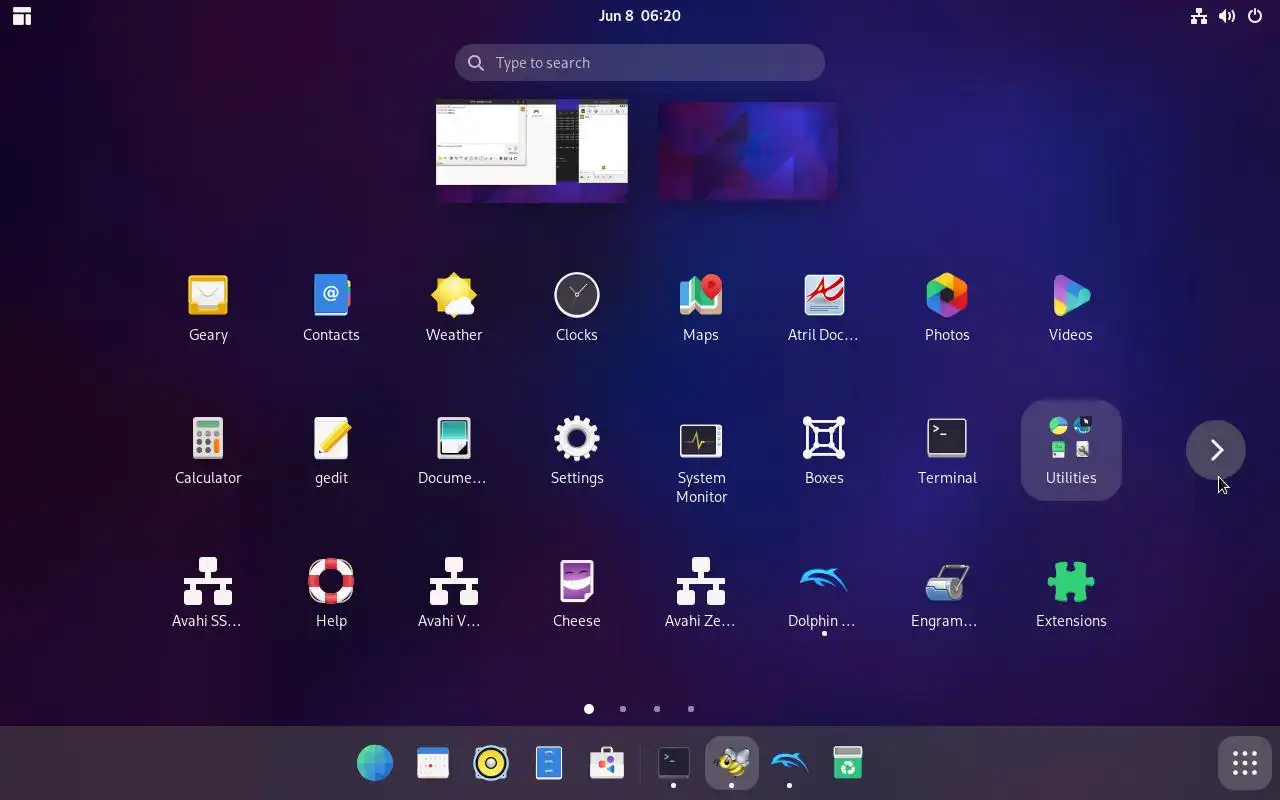Open the Calendar app in the dash
The height and width of the screenshot is (800, 1280).
pyautogui.click(x=433, y=764)
